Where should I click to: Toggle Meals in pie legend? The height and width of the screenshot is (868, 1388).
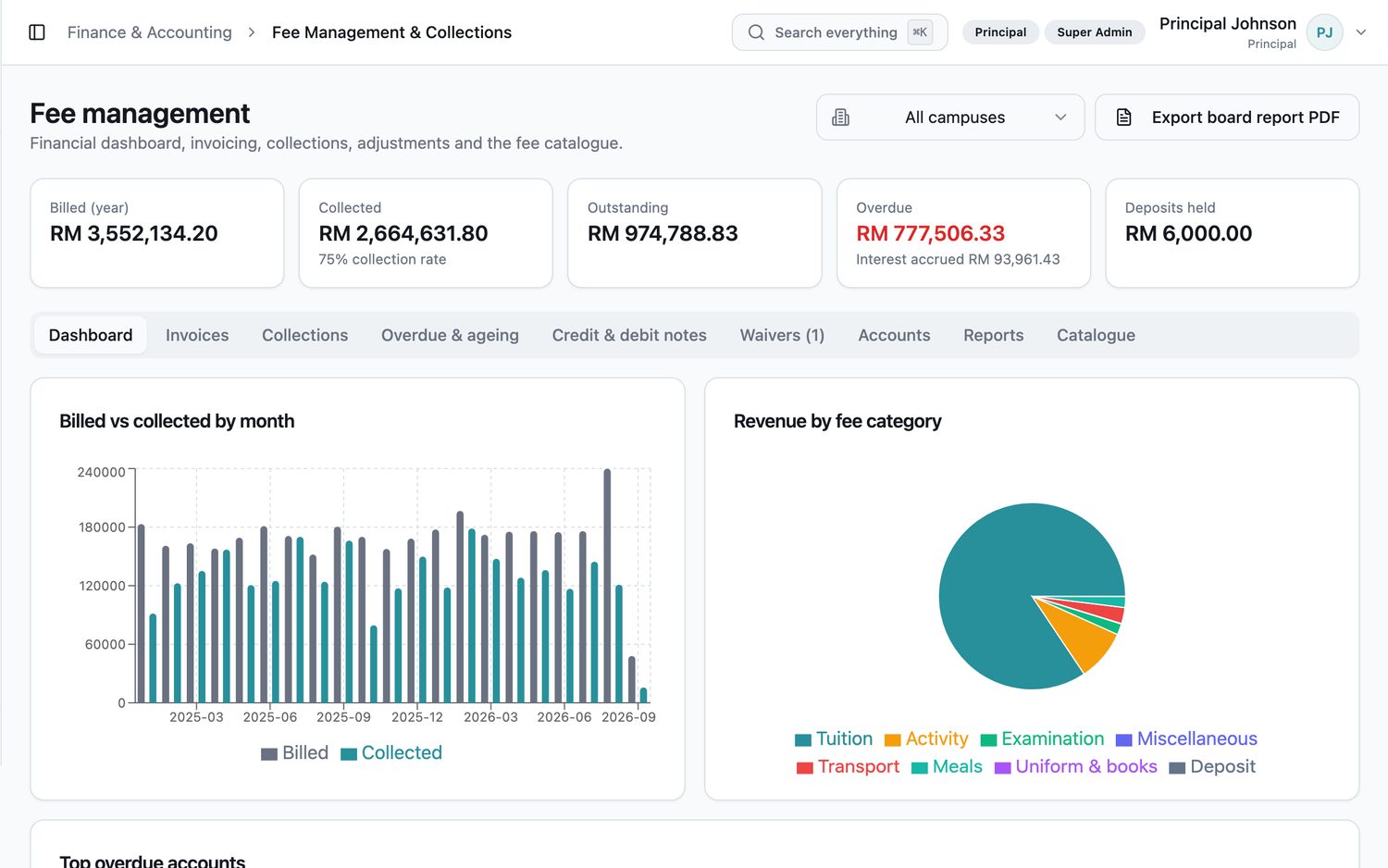coord(948,767)
